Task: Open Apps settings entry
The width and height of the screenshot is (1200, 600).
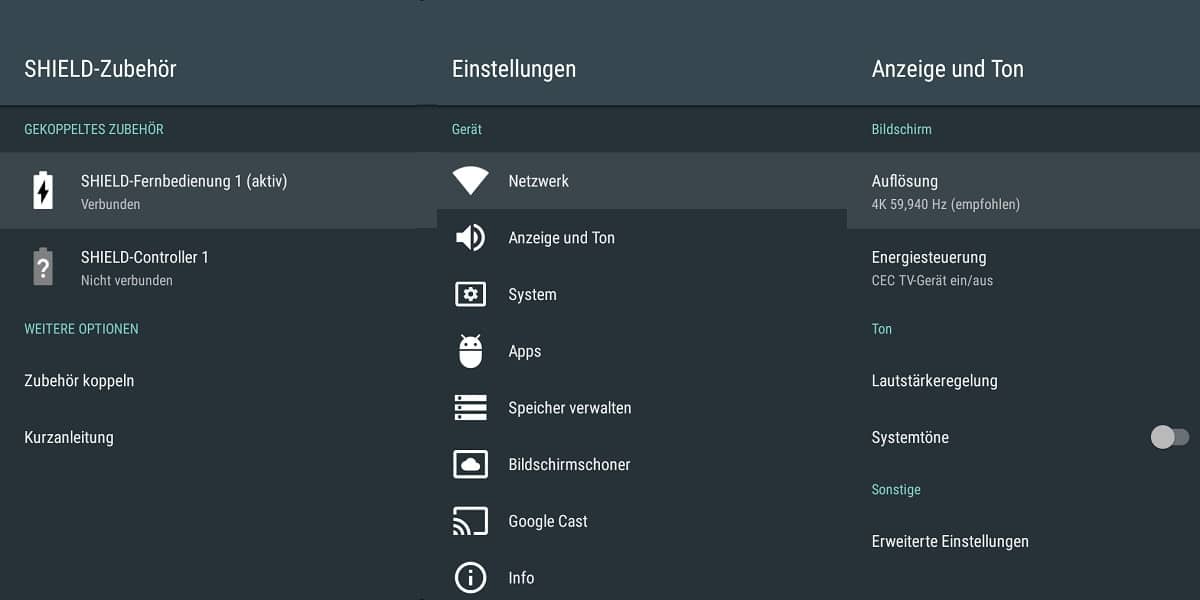Action: coord(641,351)
